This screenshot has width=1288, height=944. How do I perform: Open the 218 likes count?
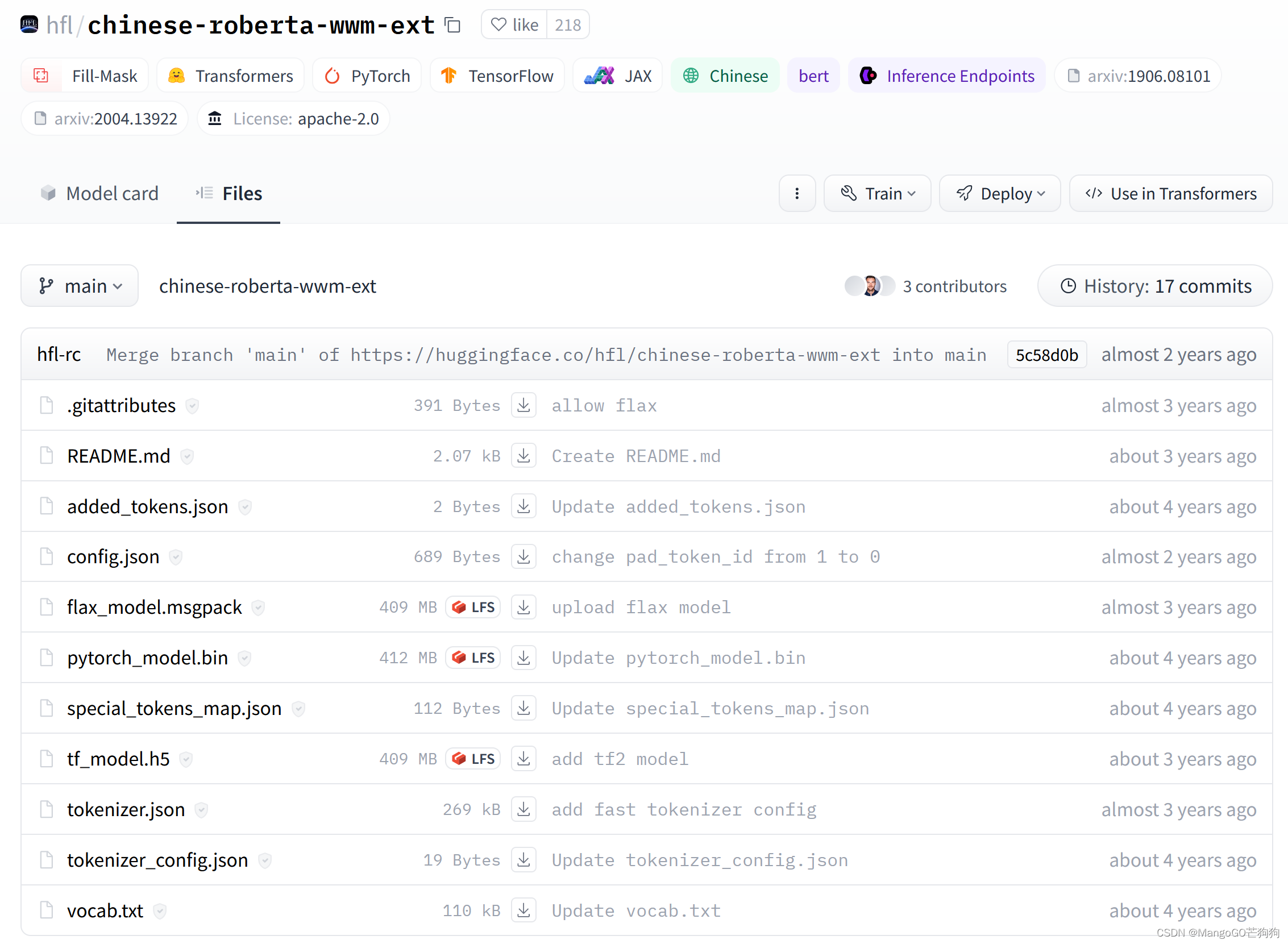pyautogui.click(x=567, y=24)
